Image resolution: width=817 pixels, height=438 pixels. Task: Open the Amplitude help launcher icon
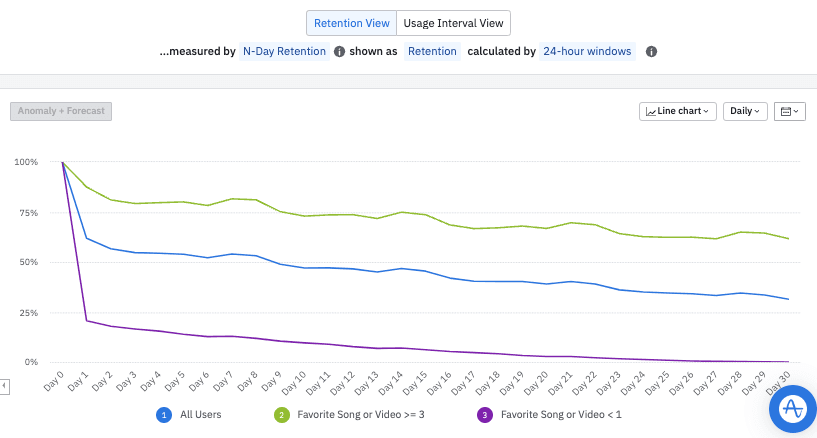(793, 408)
